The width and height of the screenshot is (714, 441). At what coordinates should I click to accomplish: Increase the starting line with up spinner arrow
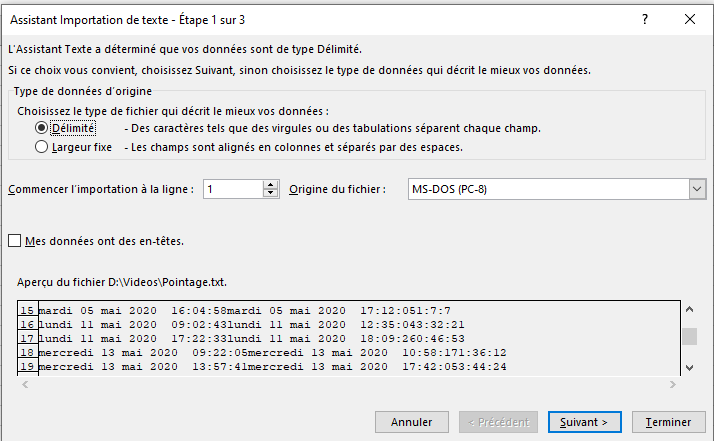(x=271, y=185)
